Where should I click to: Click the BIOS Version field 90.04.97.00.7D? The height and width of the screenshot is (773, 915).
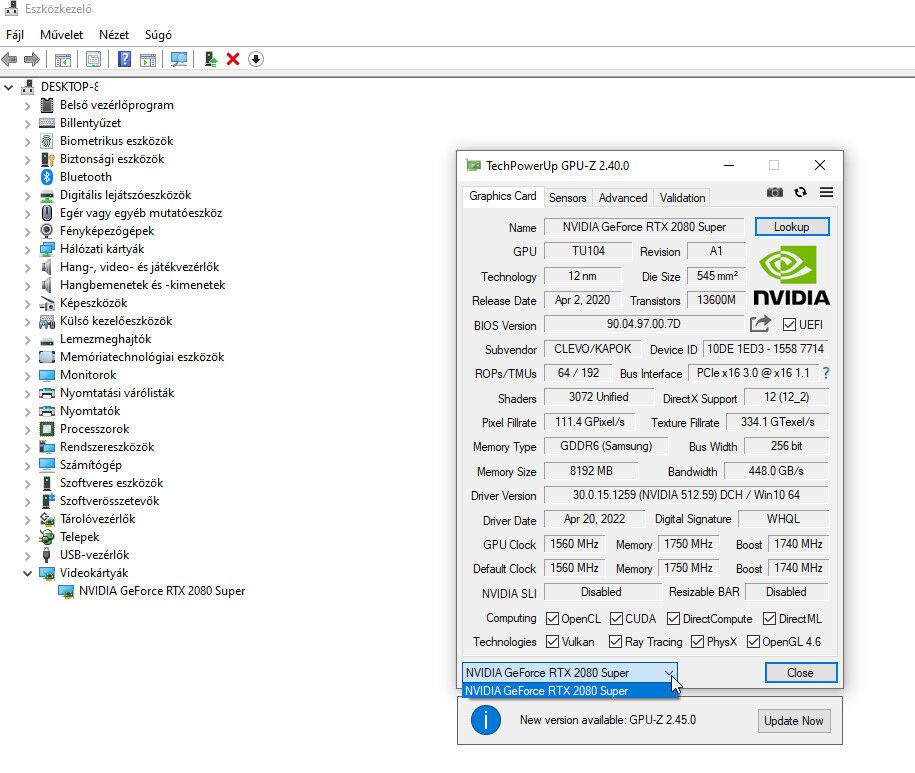pyautogui.click(x=643, y=324)
